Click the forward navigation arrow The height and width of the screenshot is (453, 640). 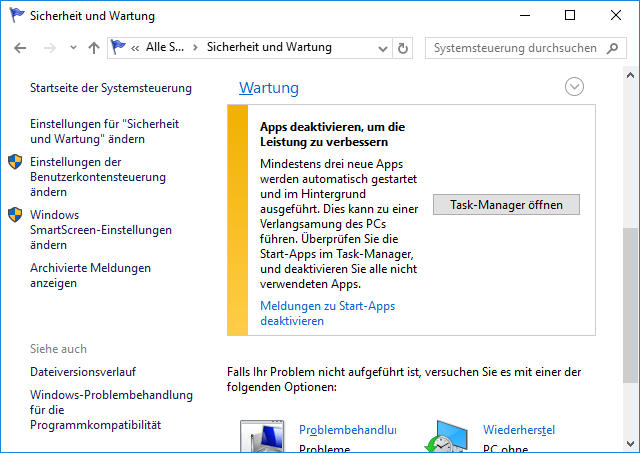coord(49,48)
